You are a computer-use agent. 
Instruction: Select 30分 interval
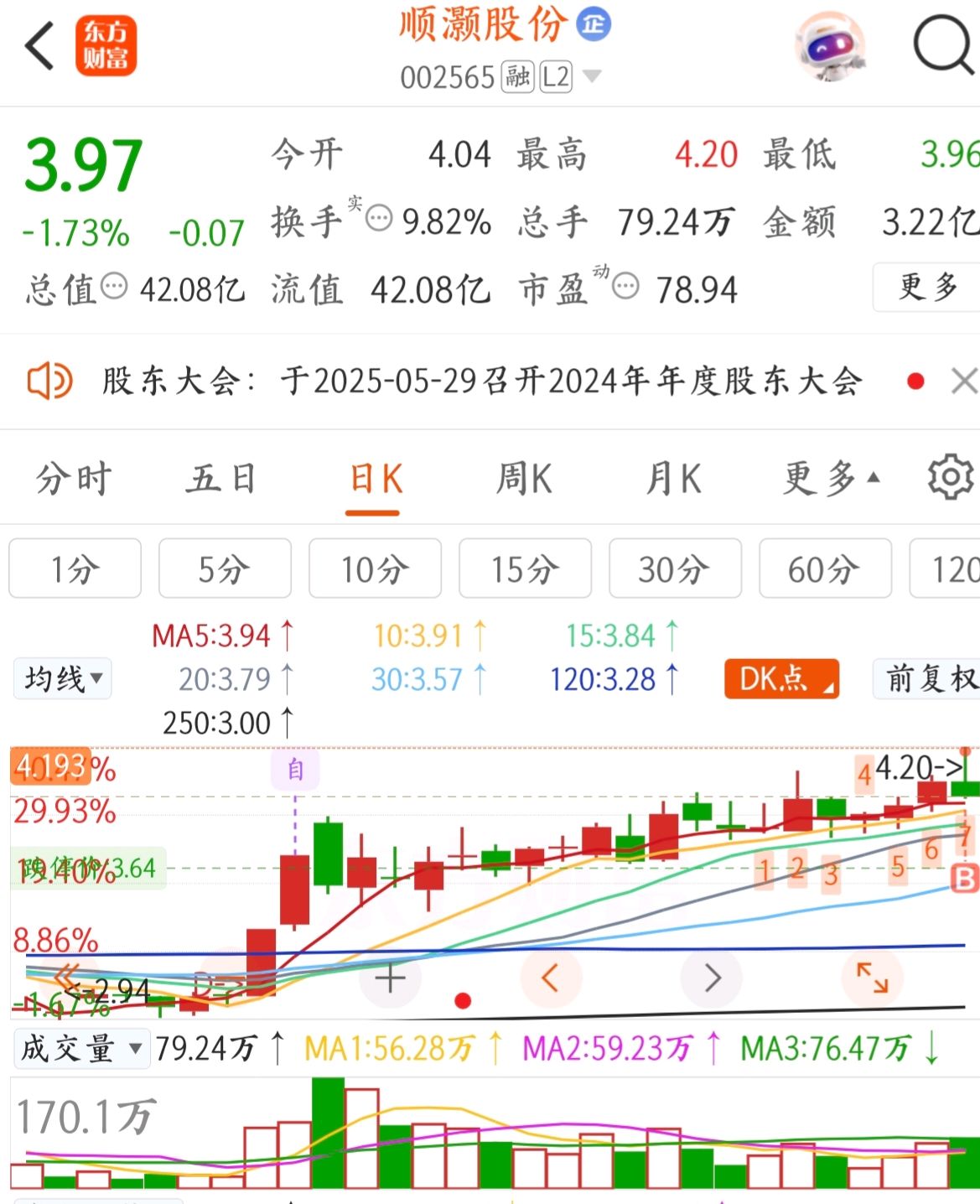(675, 568)
